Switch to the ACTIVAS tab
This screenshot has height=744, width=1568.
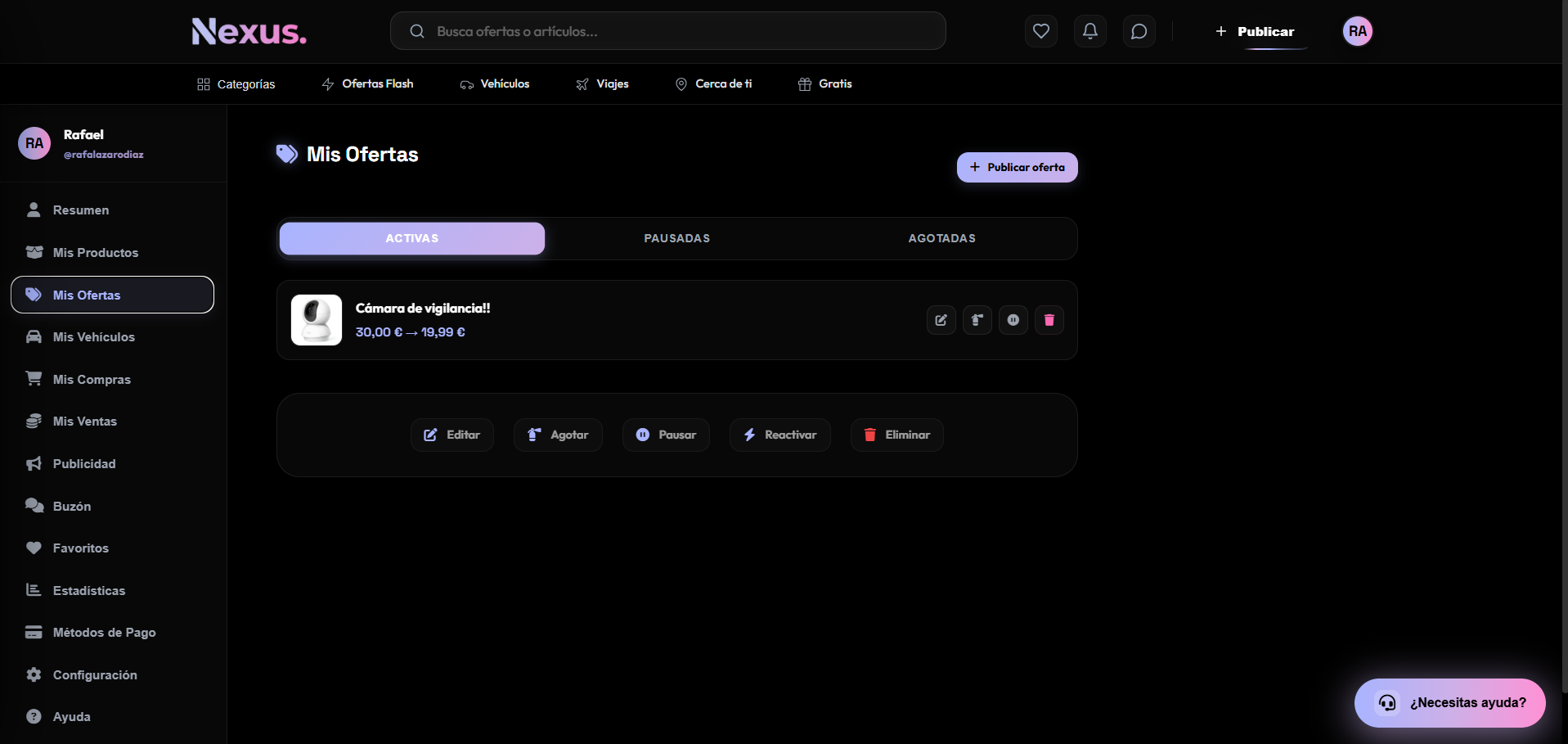coord(412,238)
